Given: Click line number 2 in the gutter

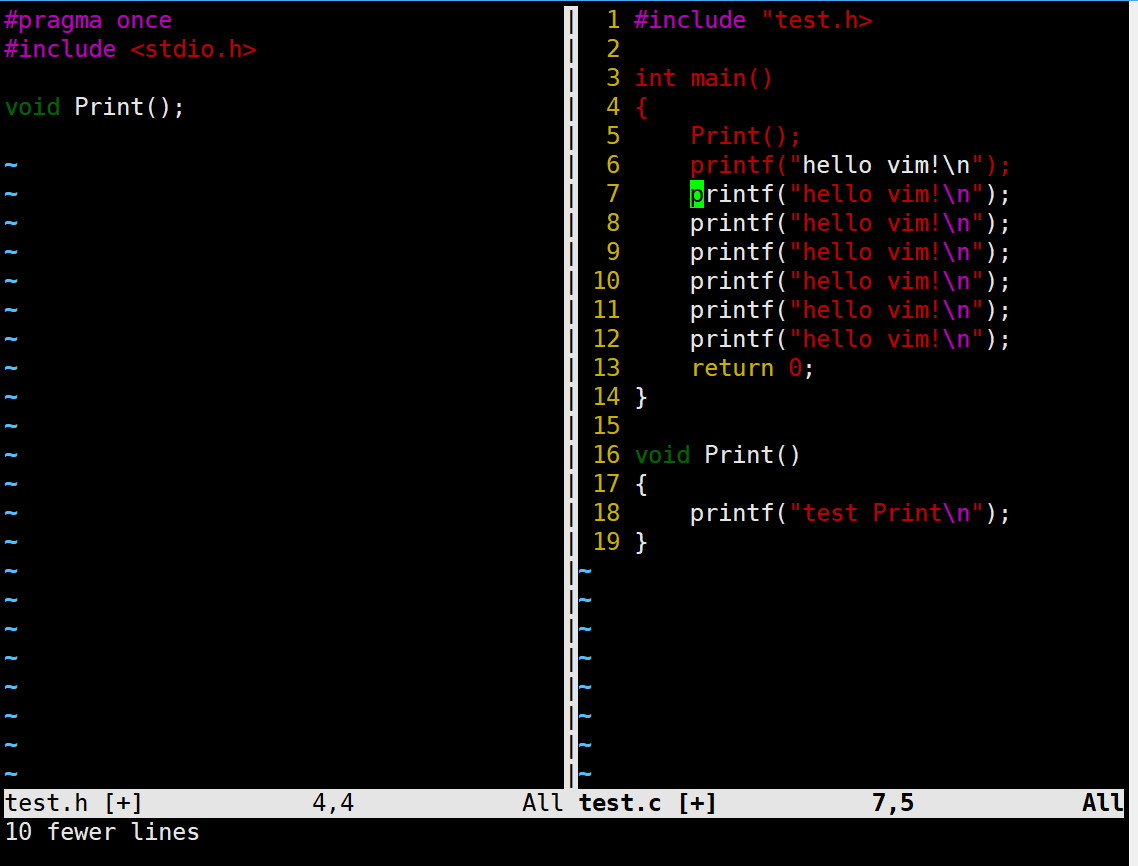Looking at the screenshot, I should (x=613, y=49).
